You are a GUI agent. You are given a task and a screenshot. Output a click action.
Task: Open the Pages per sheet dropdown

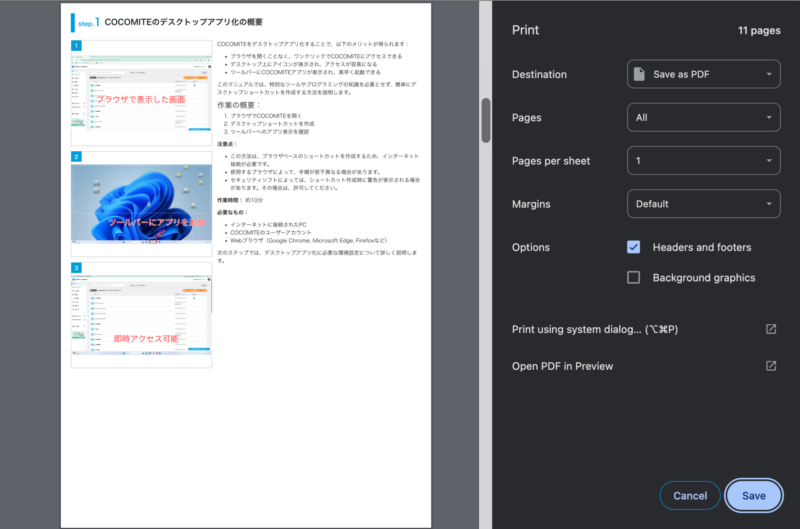tap(703, 160)
